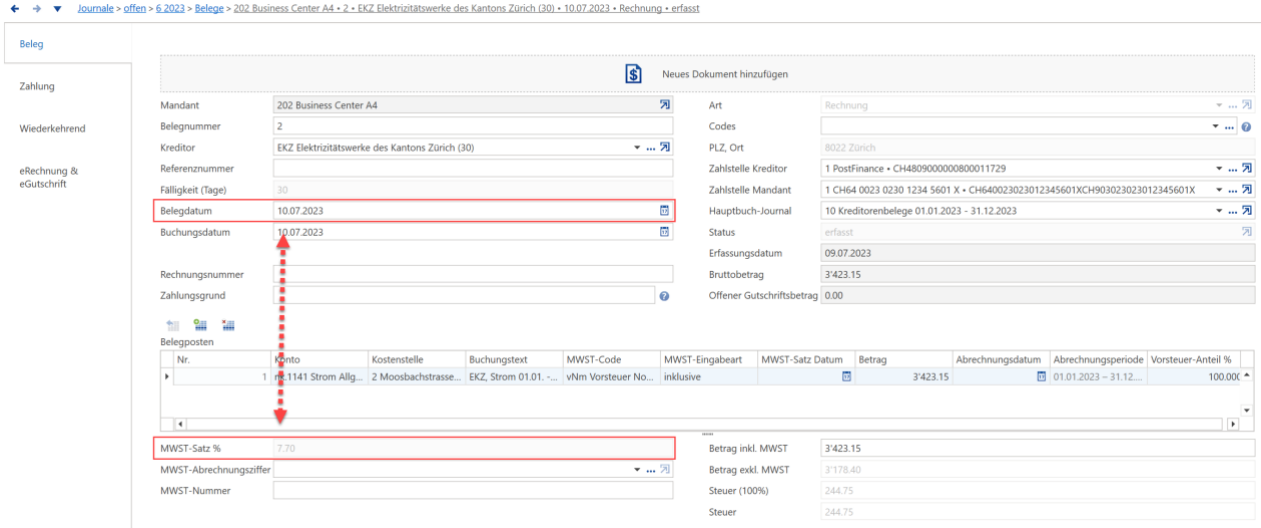Sort by the Buchungstext column header
The height and width of the screenshot is (528, 1261).
pyautogui.click(x=513, y=359)
